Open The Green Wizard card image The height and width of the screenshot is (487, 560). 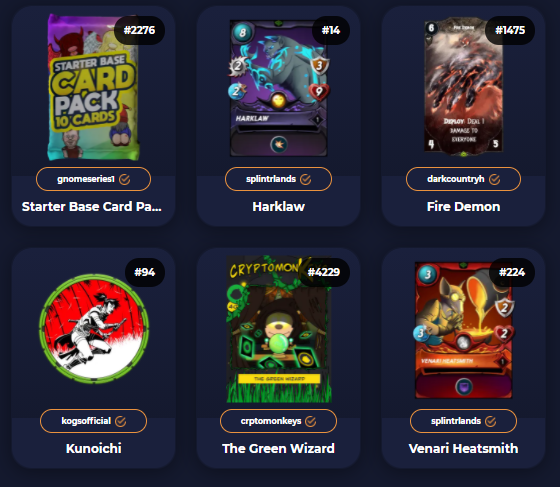tap(279, 329)
